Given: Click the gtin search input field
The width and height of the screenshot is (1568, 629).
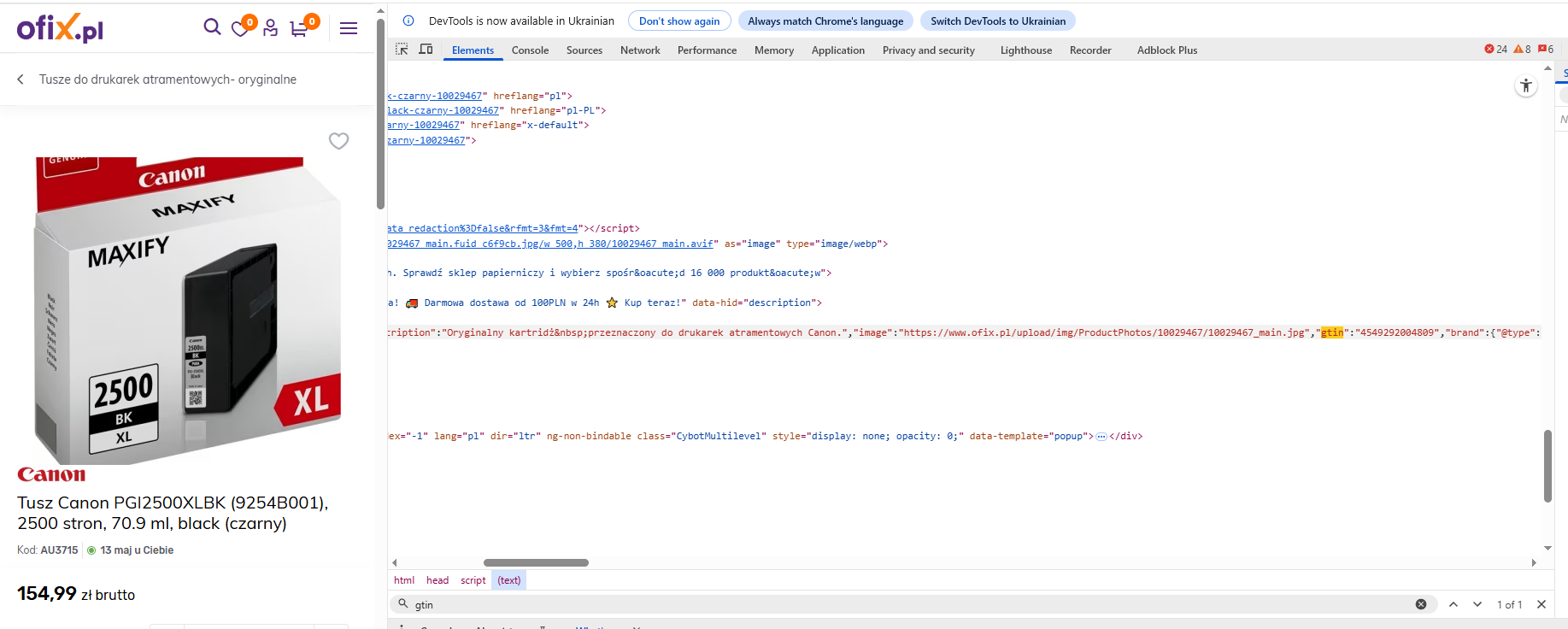Looking at the screenshot, I should pyautogui.click(x=910, y=604).
